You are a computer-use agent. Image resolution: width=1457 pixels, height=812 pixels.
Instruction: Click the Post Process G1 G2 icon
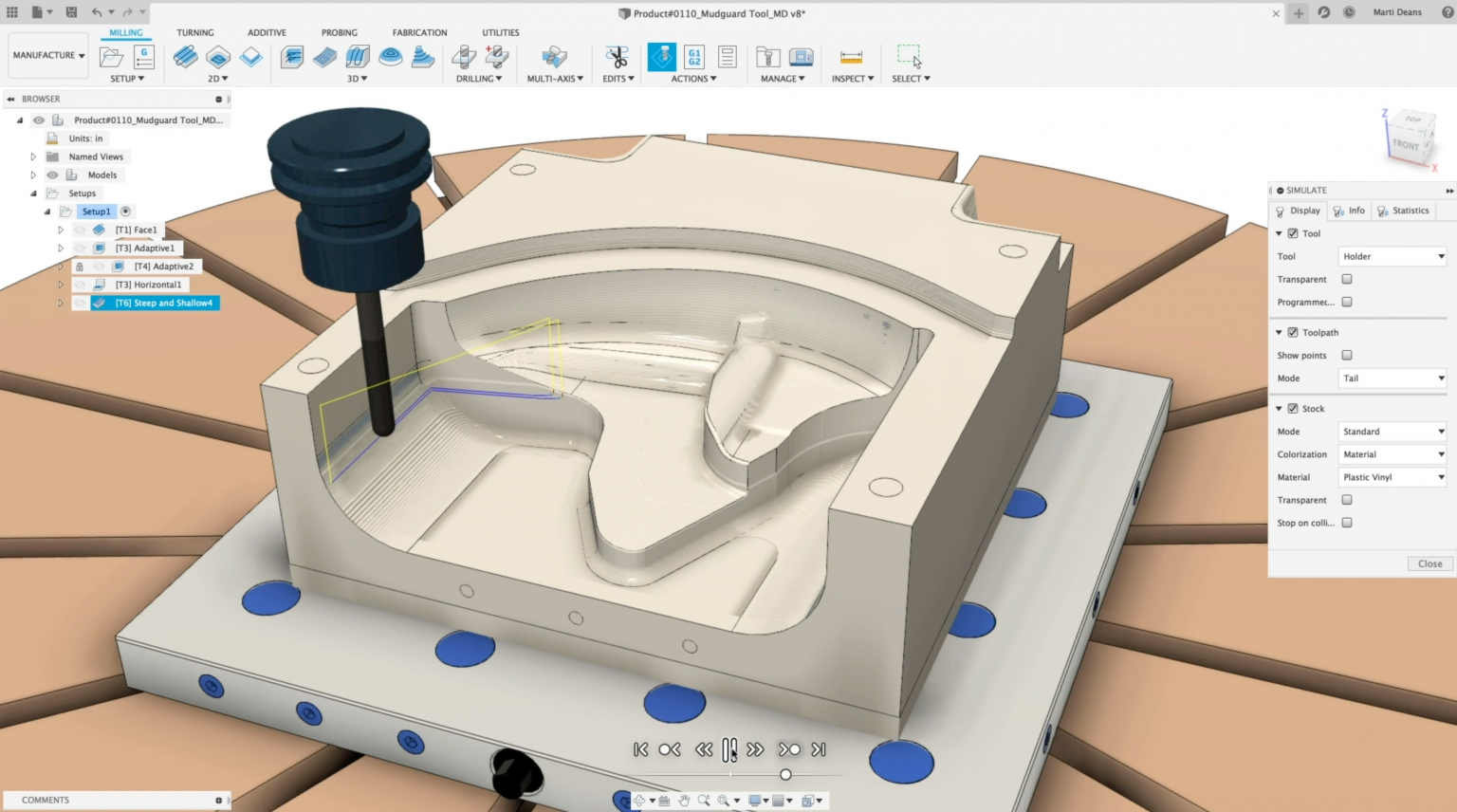[692, 56]
